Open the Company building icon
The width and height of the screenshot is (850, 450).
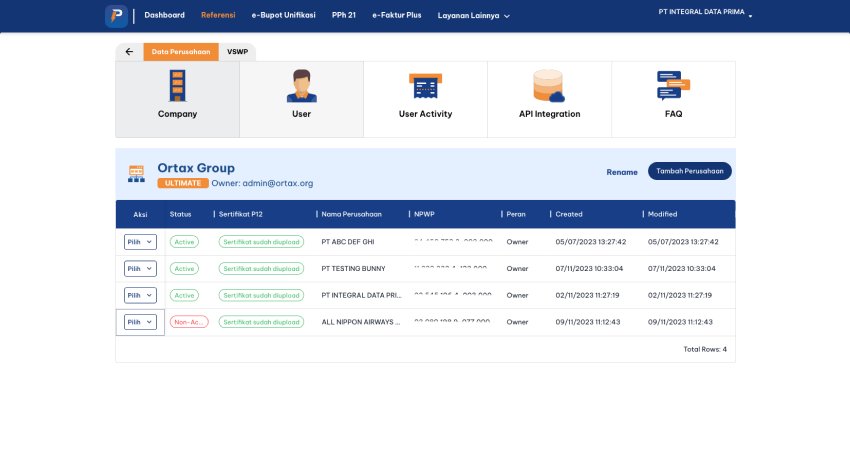[177, 86]
